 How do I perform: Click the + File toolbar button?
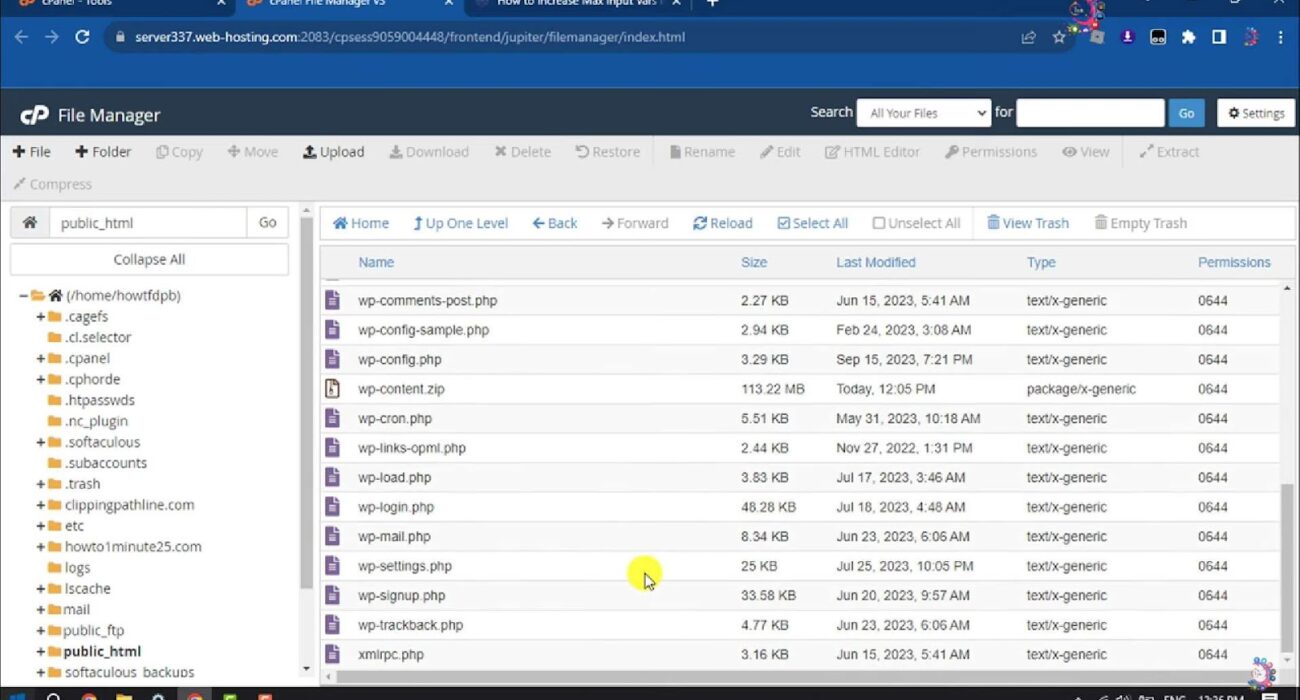tap(31, 152)
